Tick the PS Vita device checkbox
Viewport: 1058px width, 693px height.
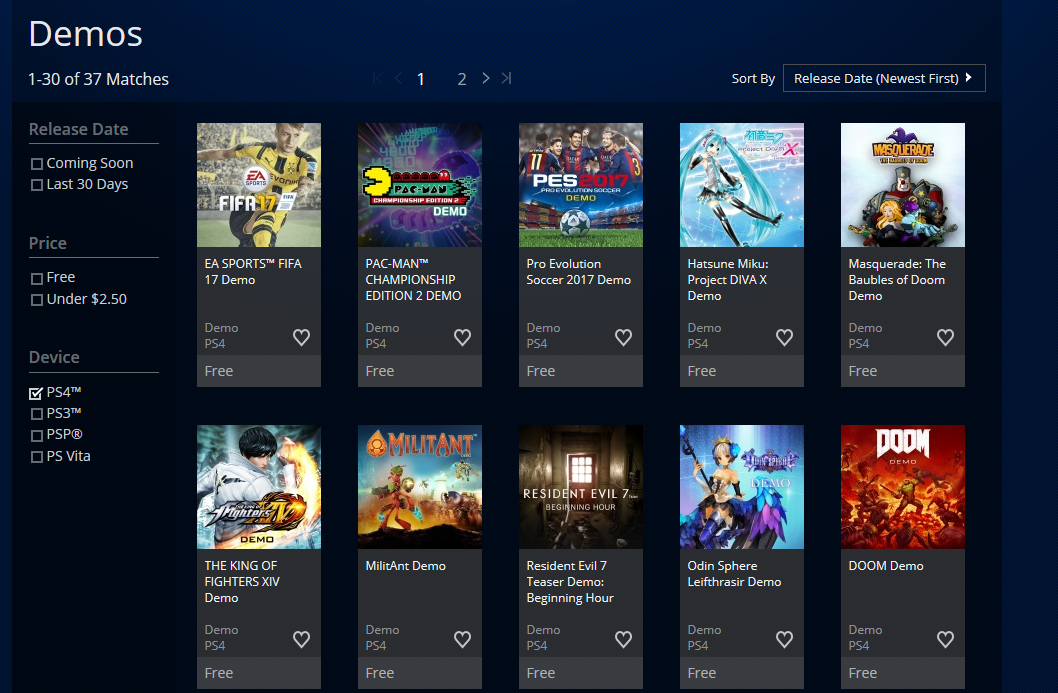[x=37, y=457]
